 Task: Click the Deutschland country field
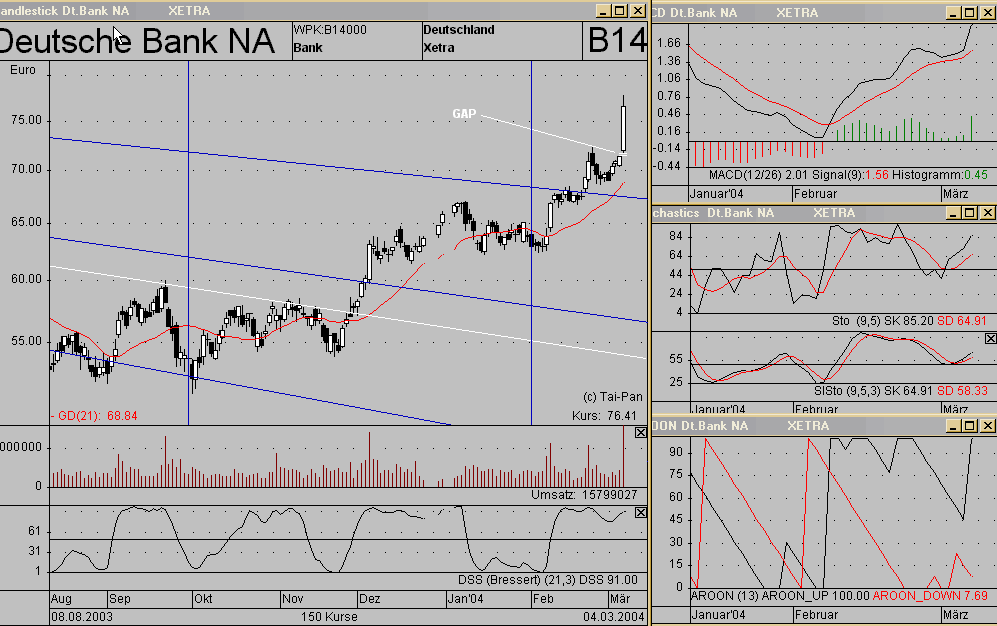point(458,30)
